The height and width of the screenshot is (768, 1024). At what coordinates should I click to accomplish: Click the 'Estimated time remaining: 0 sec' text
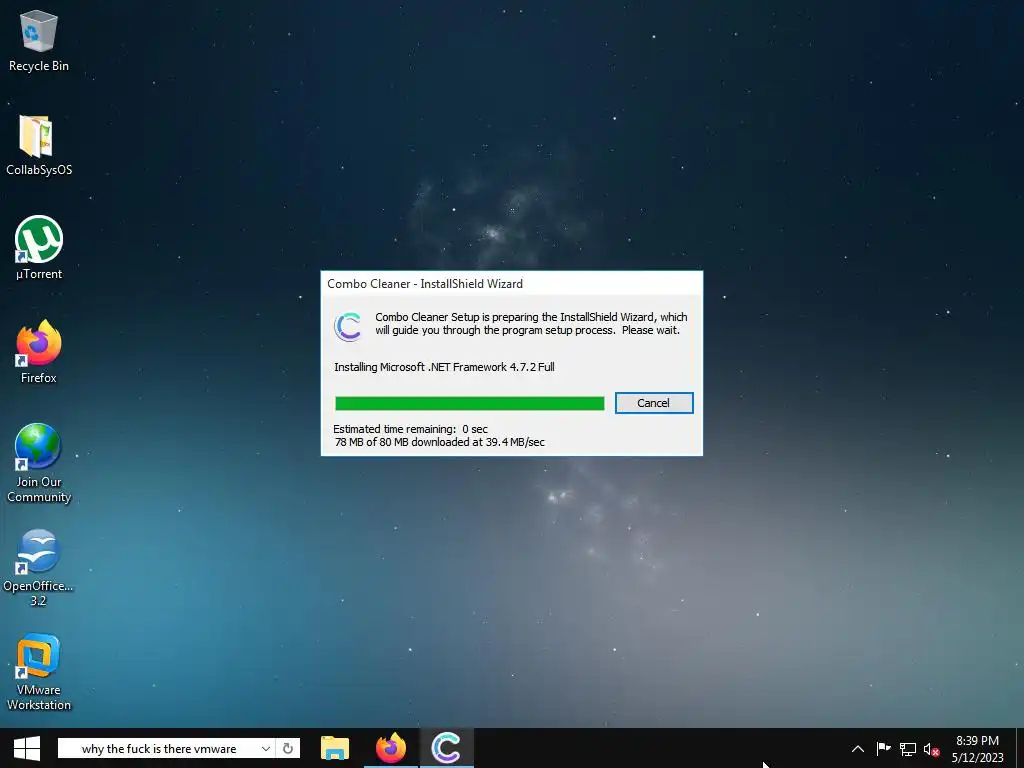[x=410, y=429]
